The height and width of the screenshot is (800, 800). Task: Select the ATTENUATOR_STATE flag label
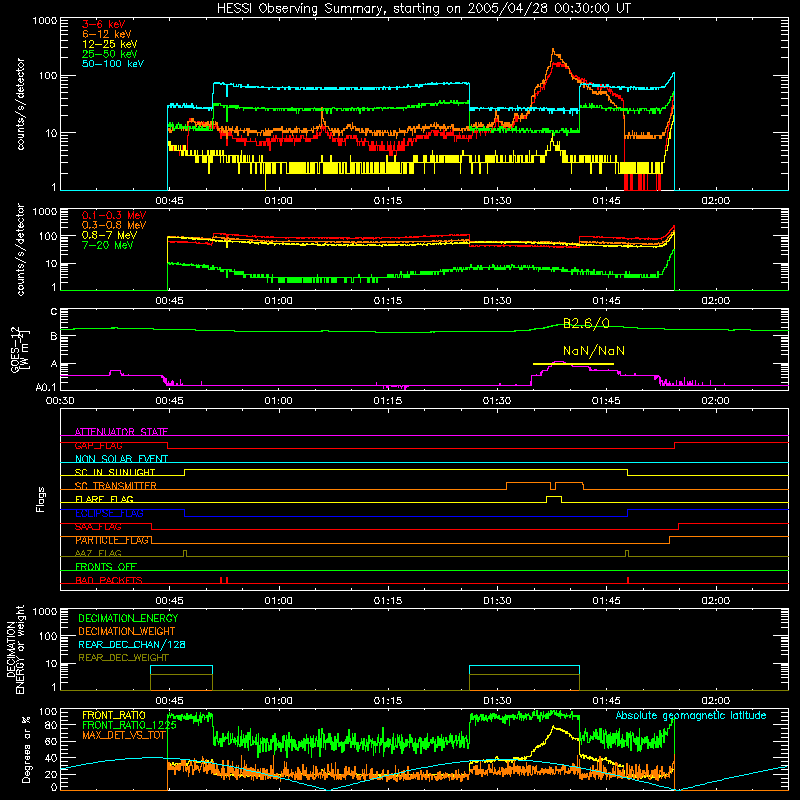(121, 432)
